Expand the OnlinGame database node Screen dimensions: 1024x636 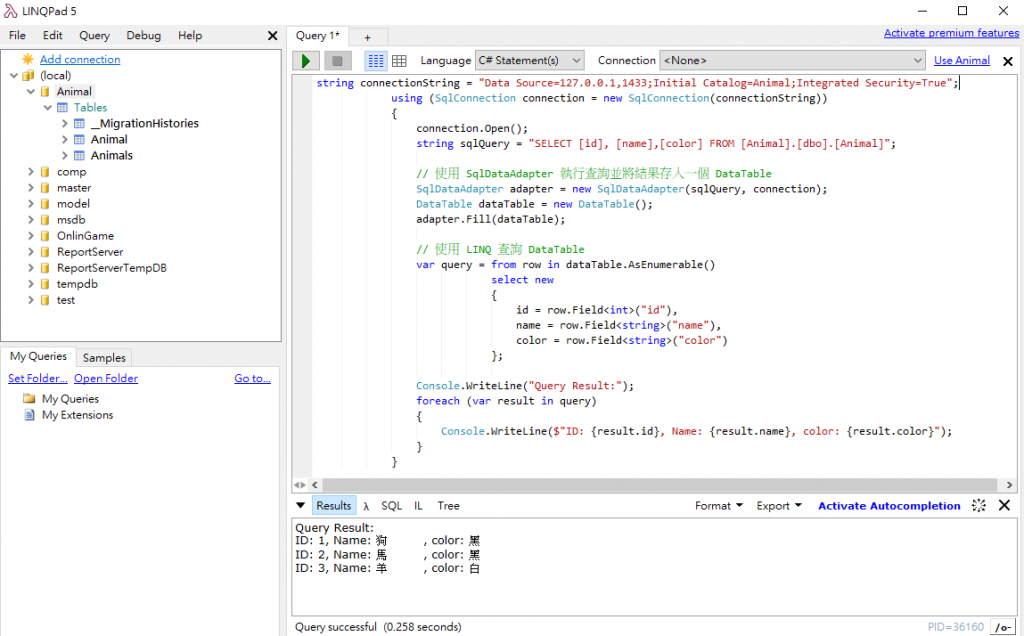tap(30, 236)
